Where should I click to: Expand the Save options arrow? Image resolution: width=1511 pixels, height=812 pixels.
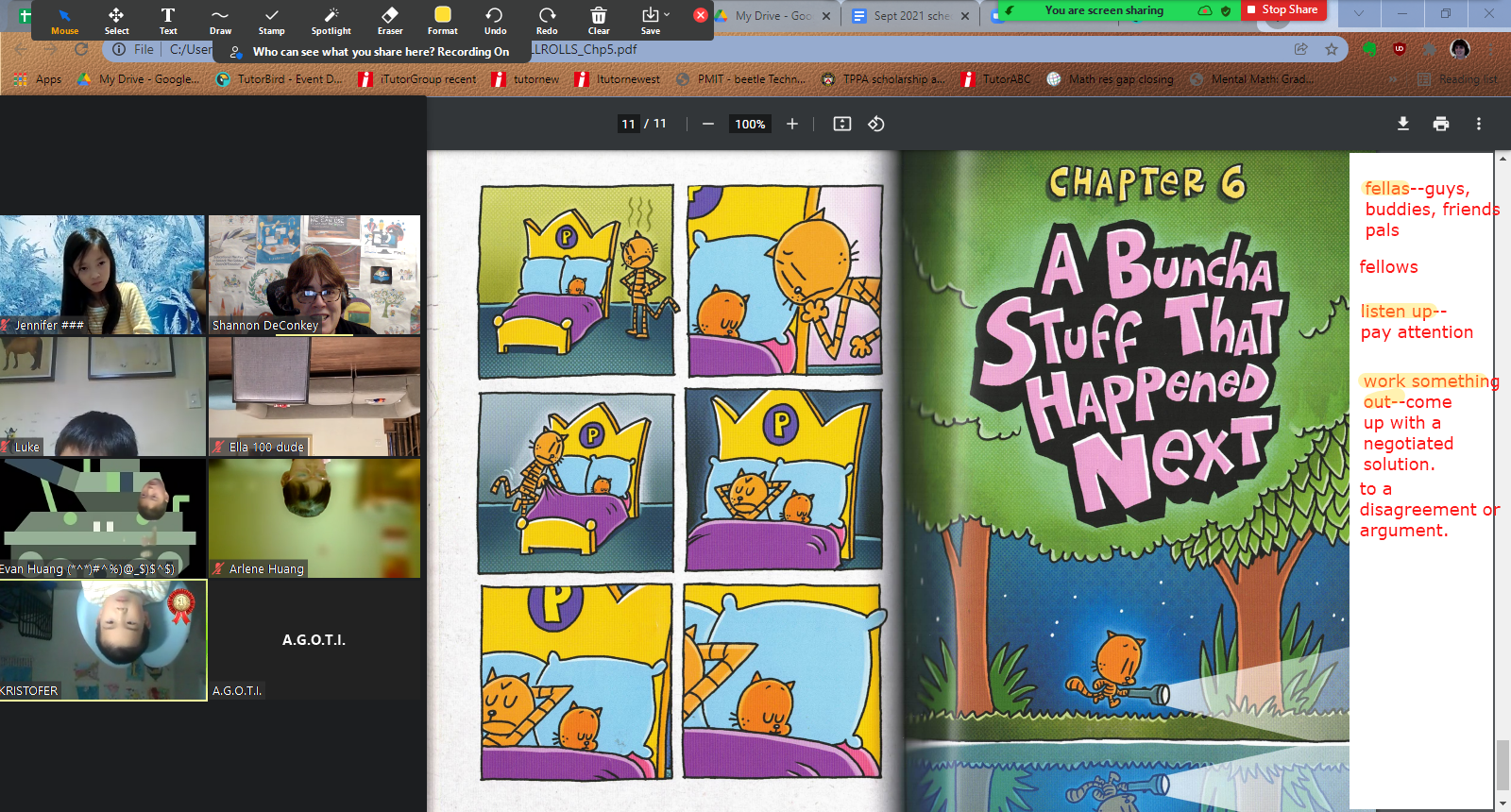(667, 14)
